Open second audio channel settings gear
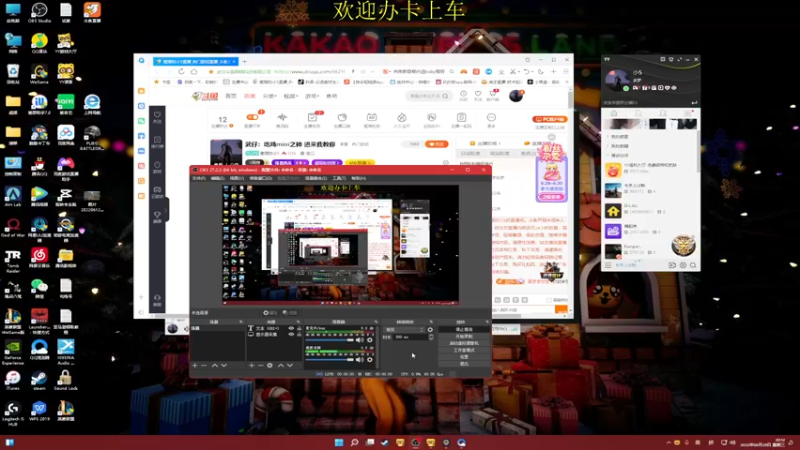Viewport: 800px width, 450px height. [x=370, y=359]
